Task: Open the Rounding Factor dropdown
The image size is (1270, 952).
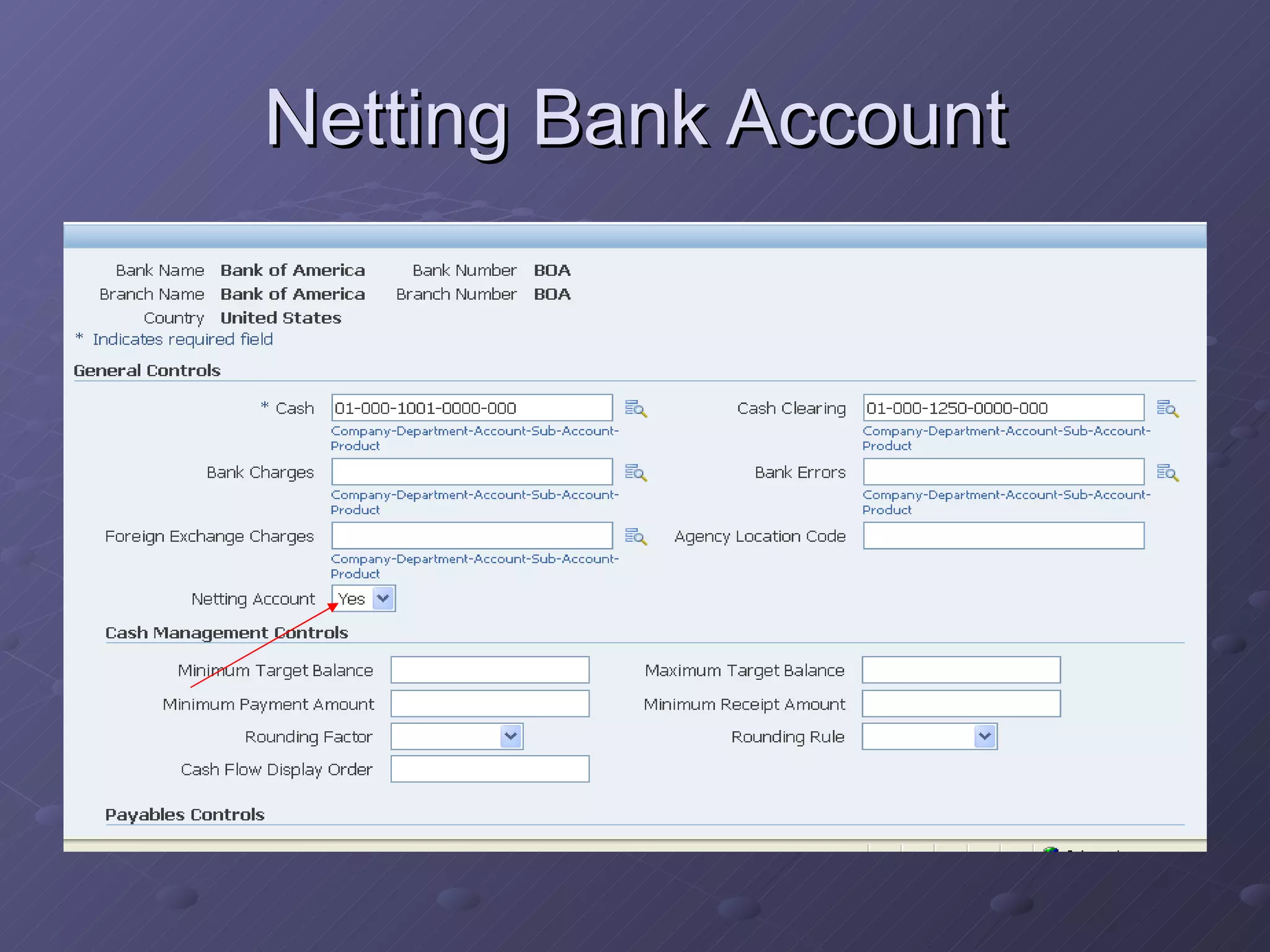Action: [x=511, y=736]
